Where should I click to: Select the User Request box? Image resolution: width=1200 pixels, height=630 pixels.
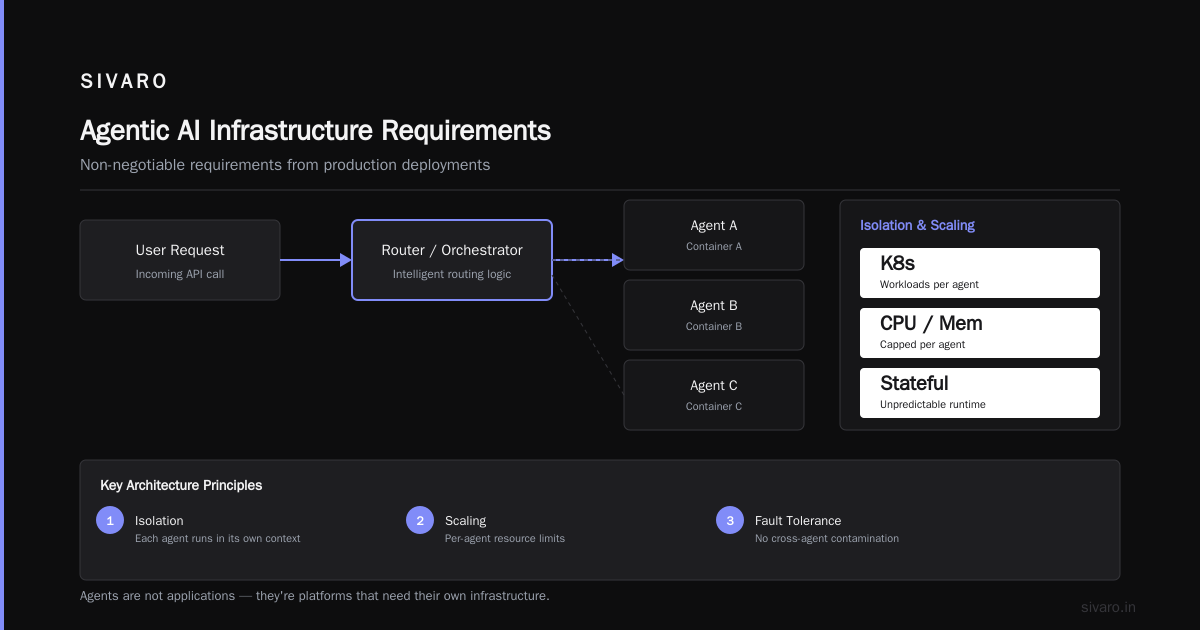[x=180, y=260]
